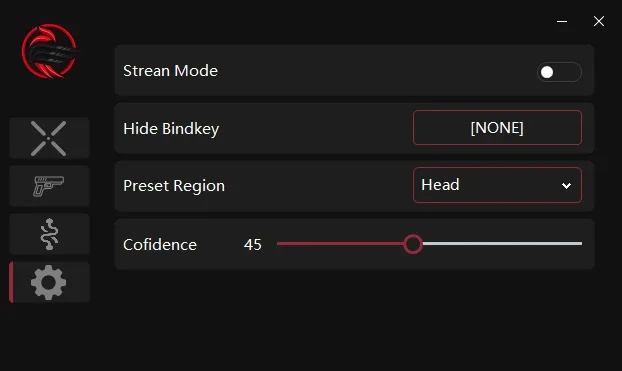Click the down chevron in Preset Region box
The width and height of the screenshot is (622, 371).
coord(566,186)
